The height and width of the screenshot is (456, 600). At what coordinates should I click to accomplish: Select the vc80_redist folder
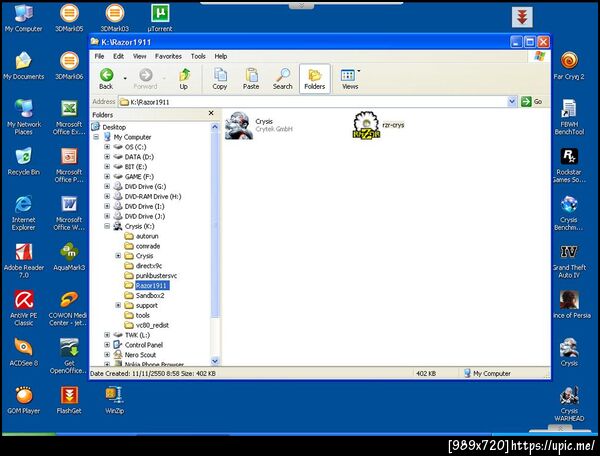(152, 326)
